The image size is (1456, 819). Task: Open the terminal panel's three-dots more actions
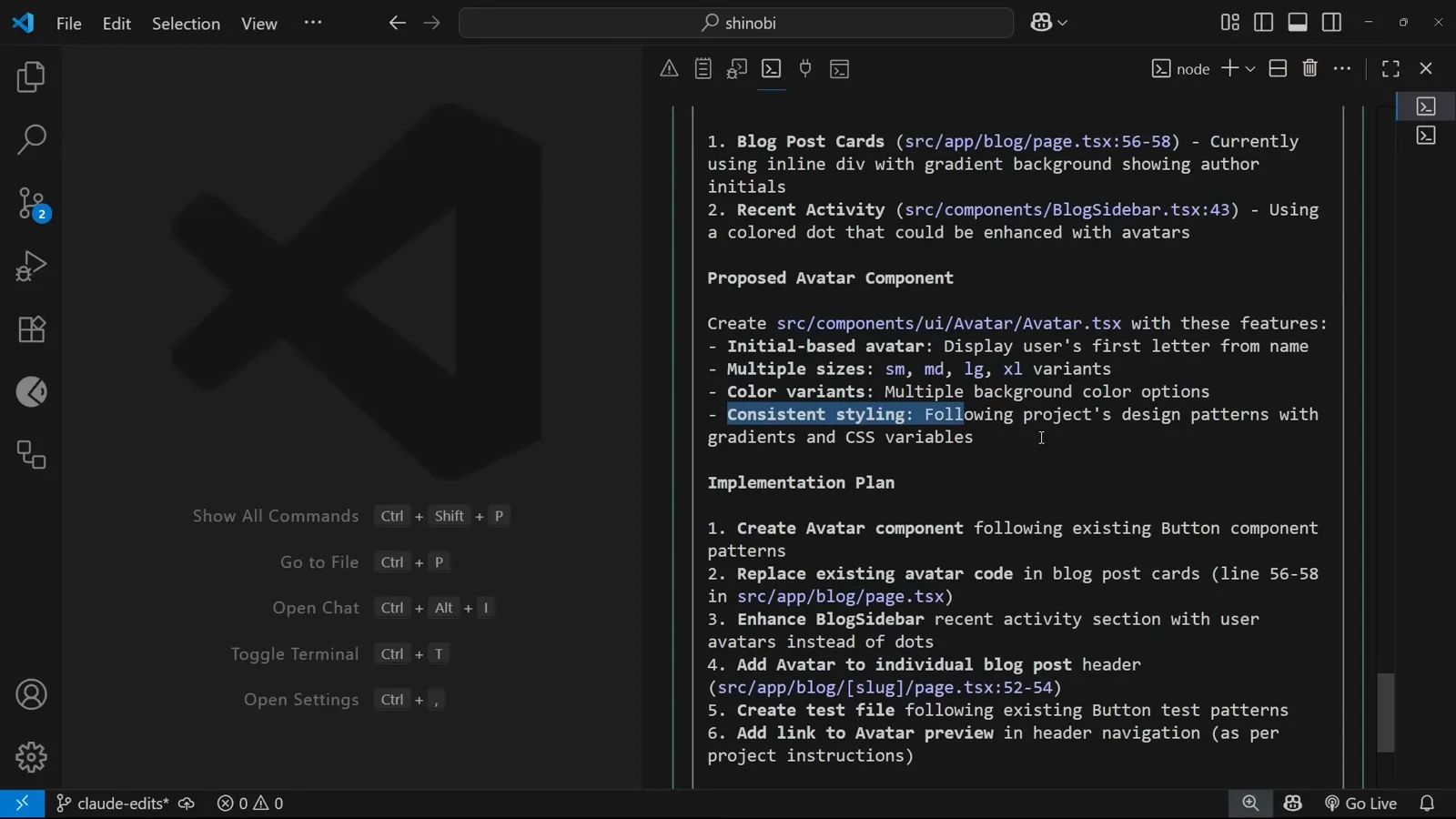[x=1342, y=68]
